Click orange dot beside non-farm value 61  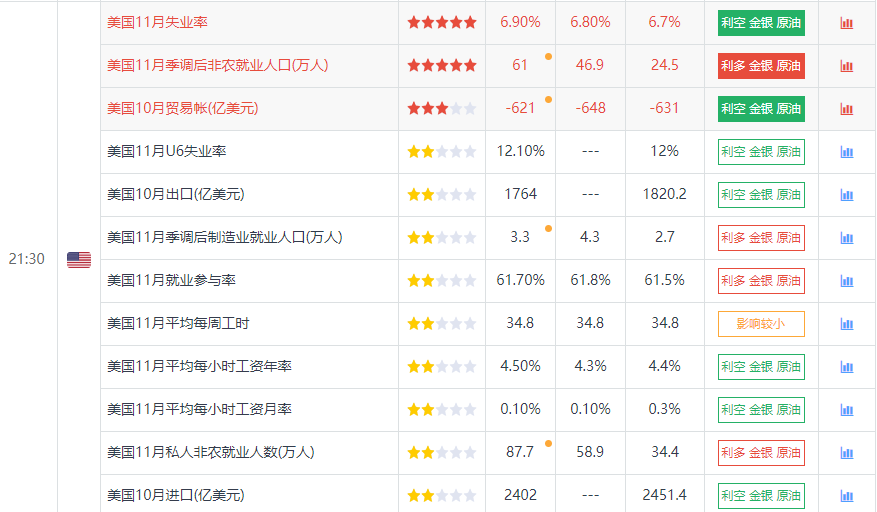coord(548,57)
